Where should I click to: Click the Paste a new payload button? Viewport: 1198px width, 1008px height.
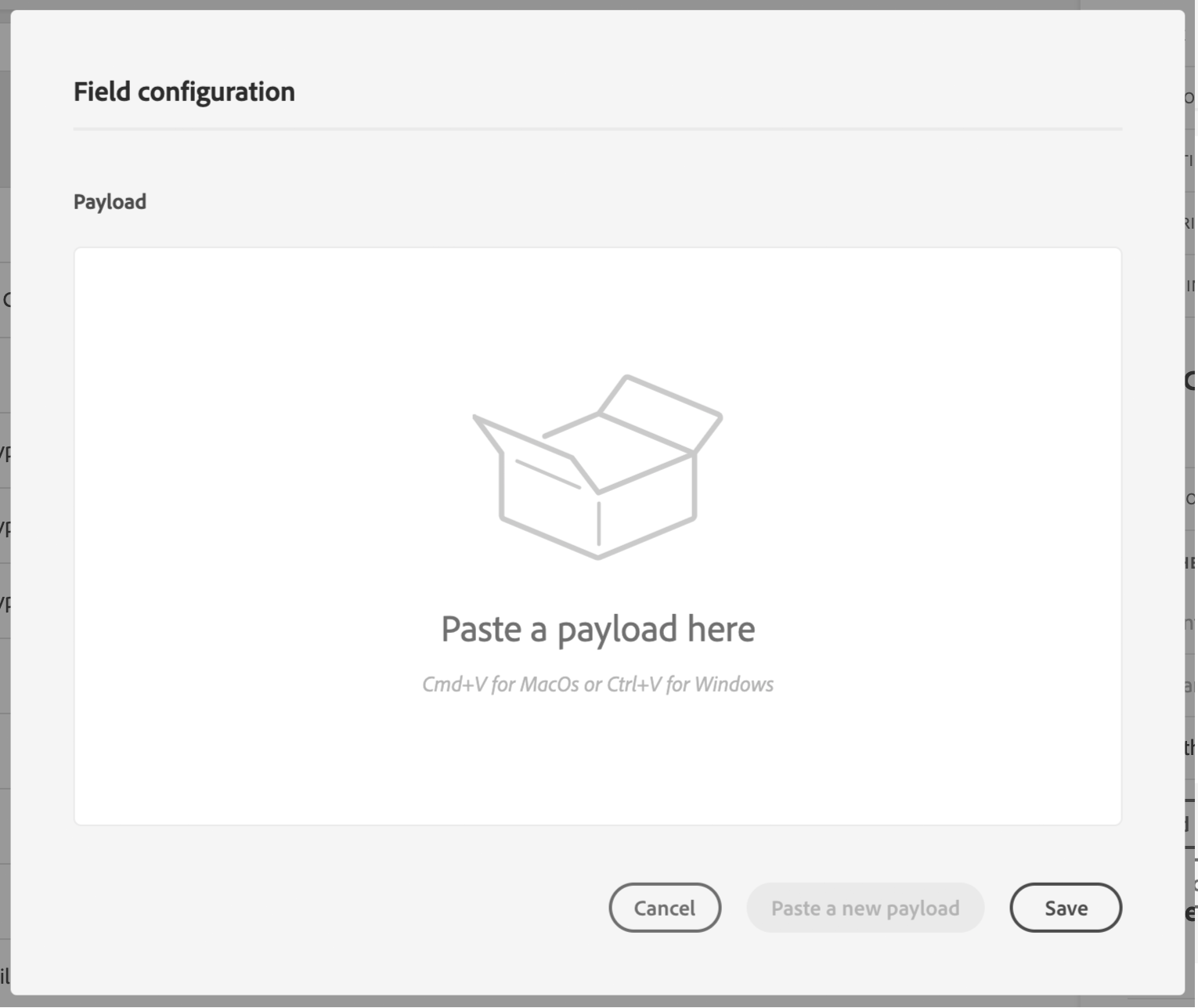pyautogui.click(x=864, y=908)
